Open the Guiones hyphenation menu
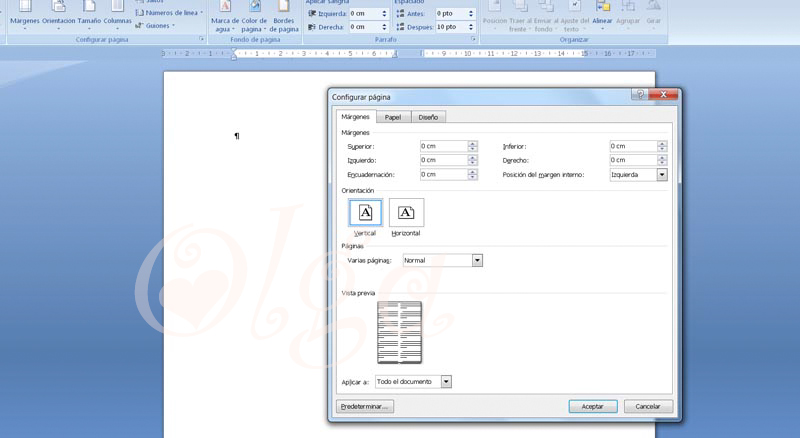Screen dimensions: 800x438 coord(155,26)
